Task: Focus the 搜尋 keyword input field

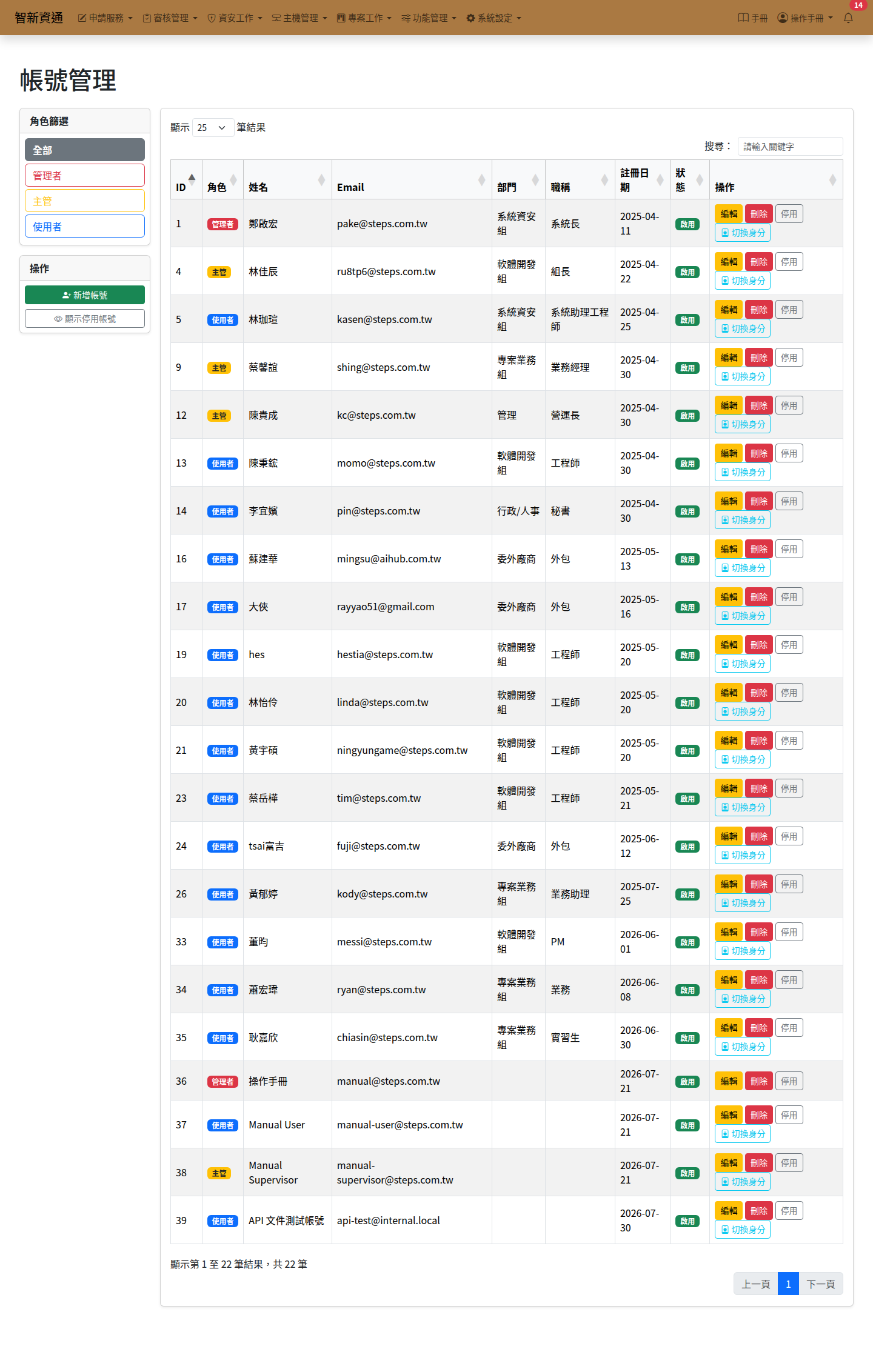Action: point(790,146)
